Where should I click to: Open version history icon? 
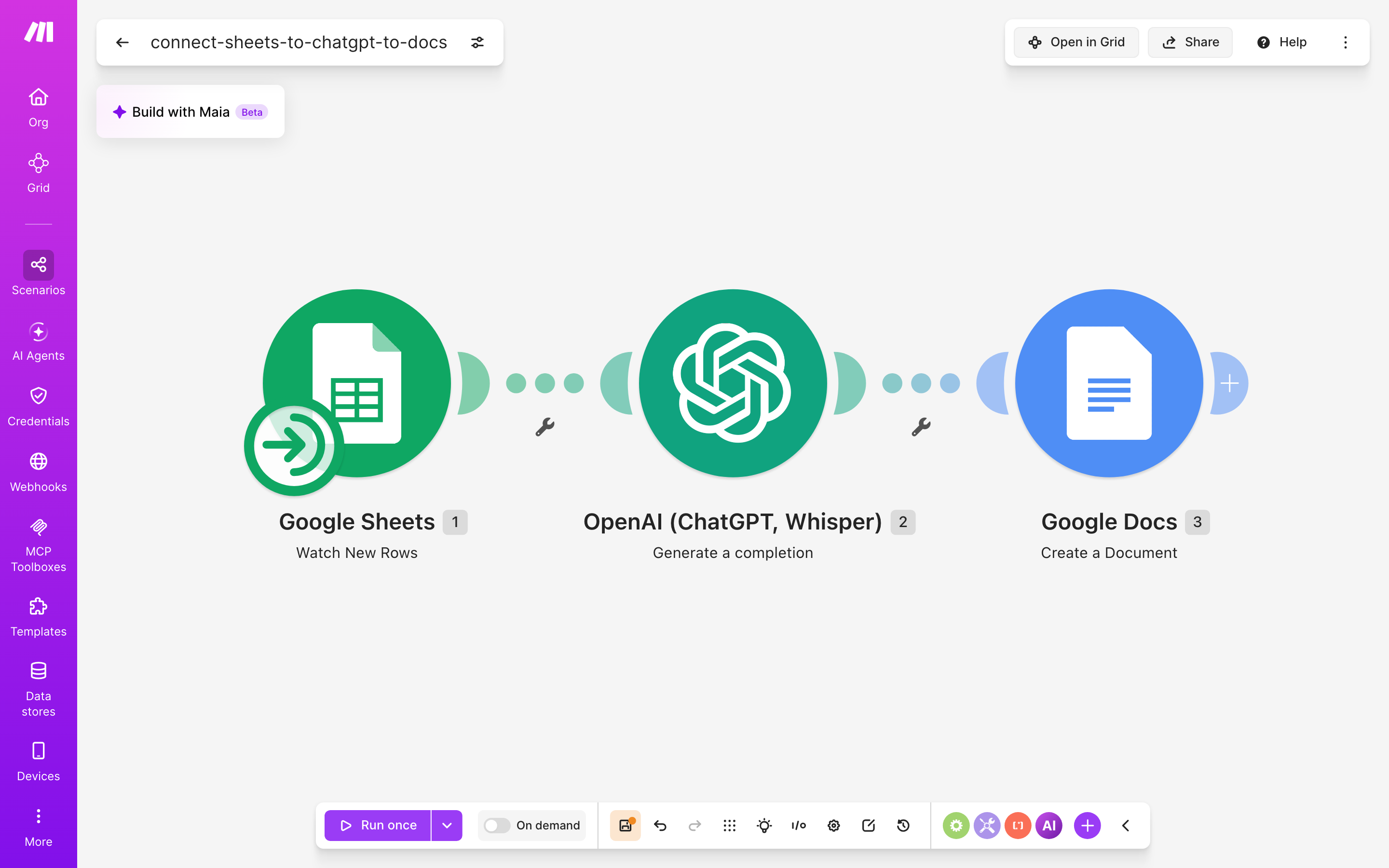[903, 826]
